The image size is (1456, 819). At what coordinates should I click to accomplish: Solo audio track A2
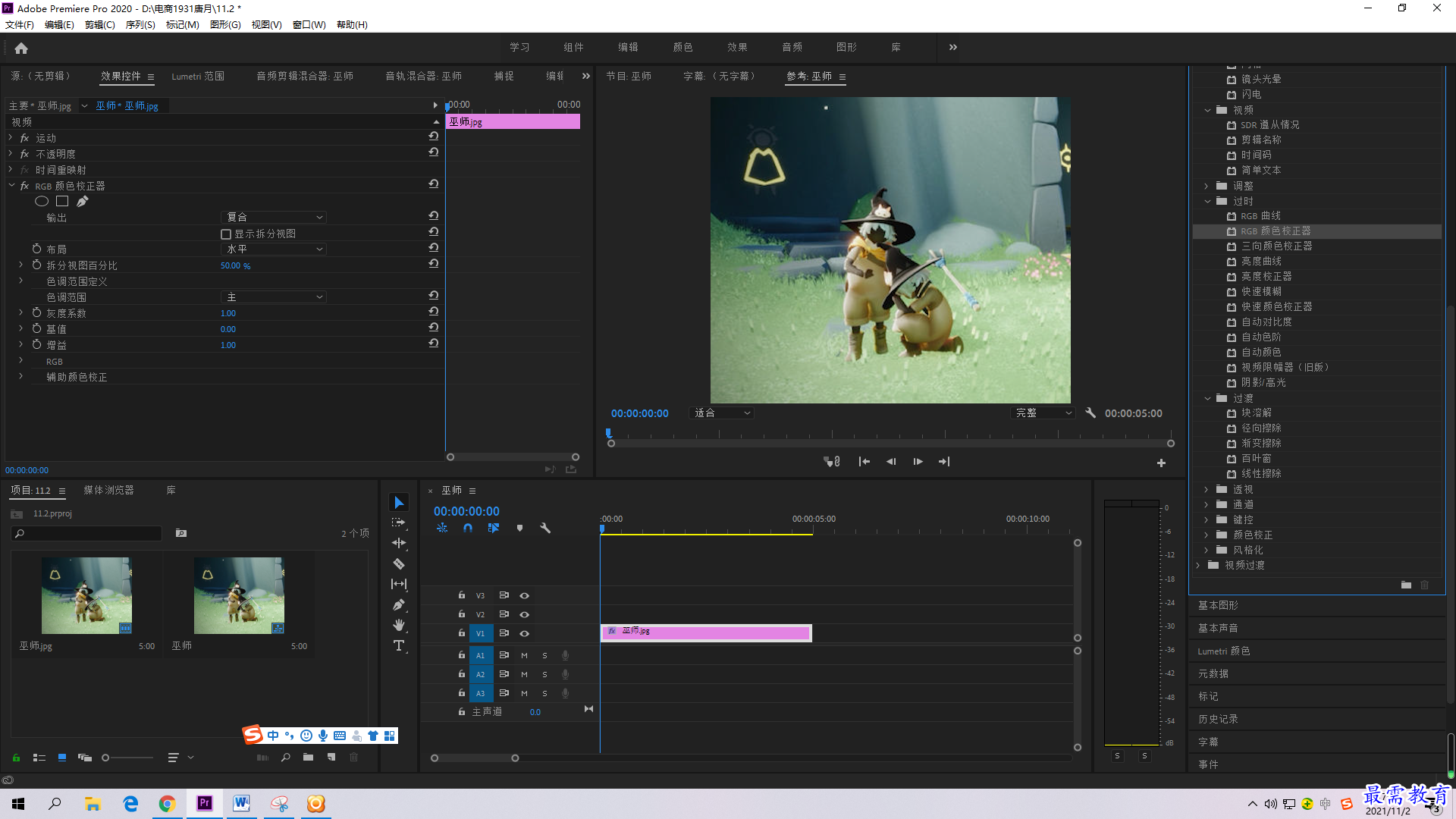click(544, 674)
